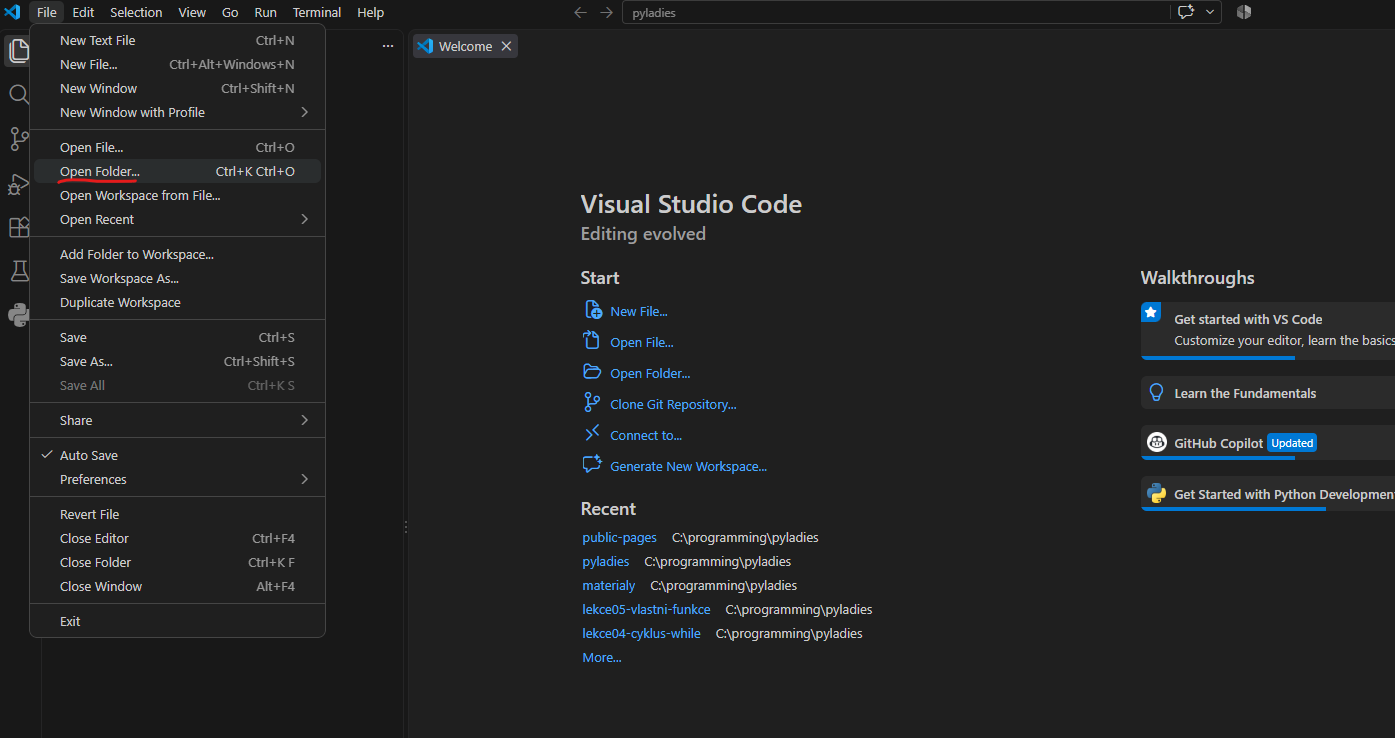
Task: Click the Generate New Workspace... link
Action: pos(688,466)
